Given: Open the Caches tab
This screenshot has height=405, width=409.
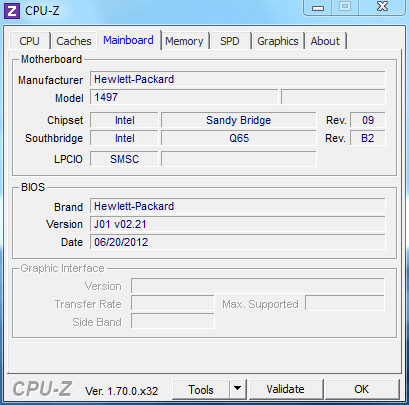Looking at the screenshot, I should click(74, 41).
